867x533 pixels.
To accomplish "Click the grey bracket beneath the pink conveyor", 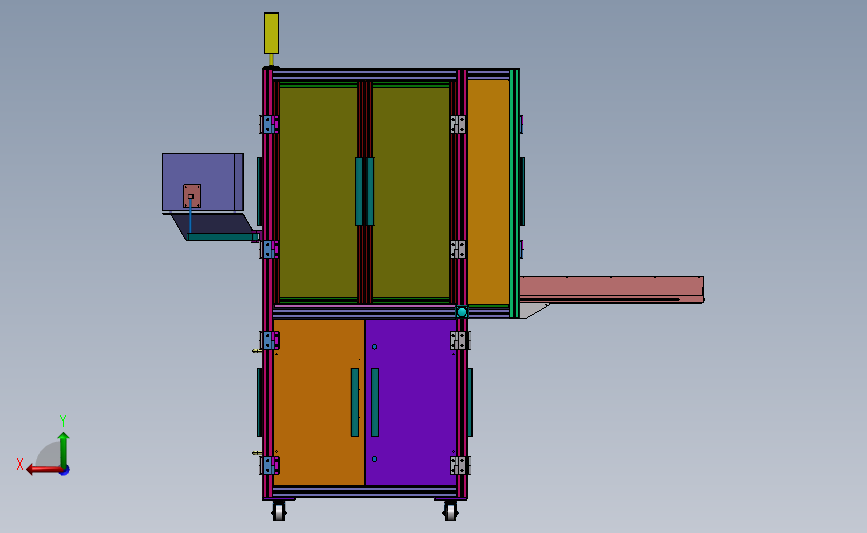I will click(x=534, y=310).
